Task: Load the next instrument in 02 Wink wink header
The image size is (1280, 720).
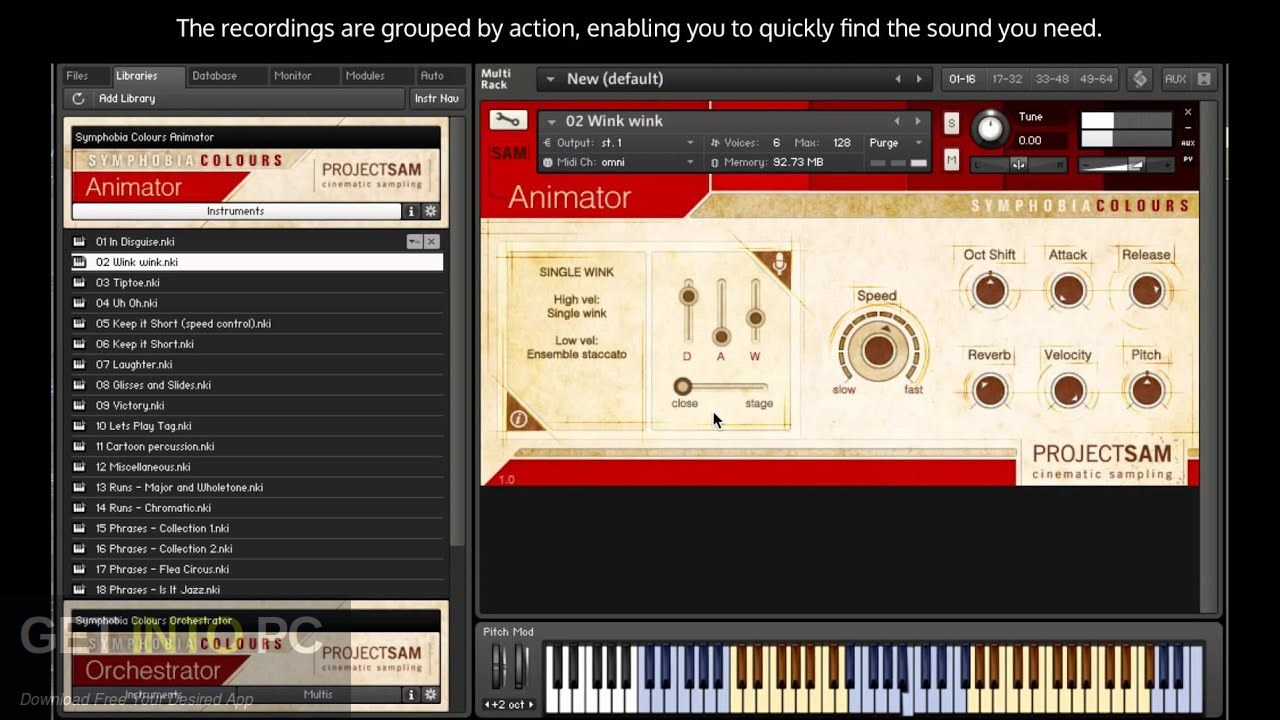Action: pos(917,121)
